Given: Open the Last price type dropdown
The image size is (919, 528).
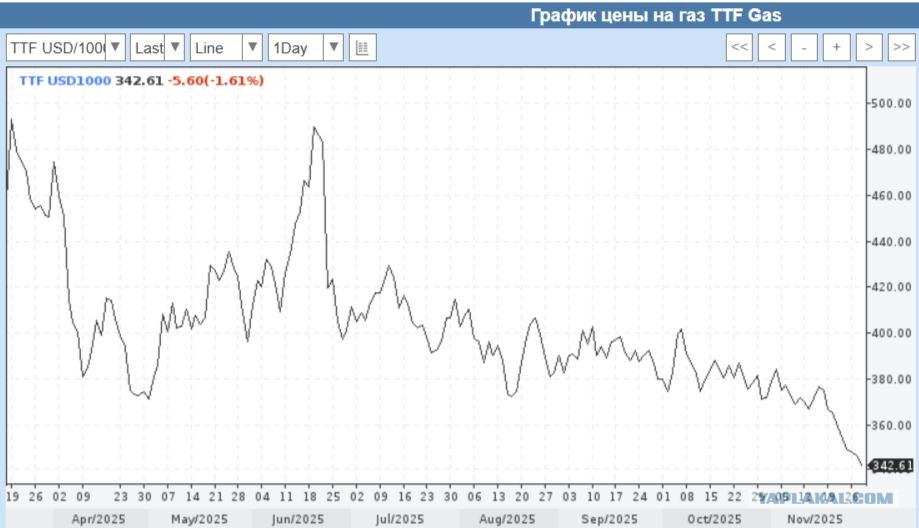Looking at the screenshot, I should [x=157, y=47].
